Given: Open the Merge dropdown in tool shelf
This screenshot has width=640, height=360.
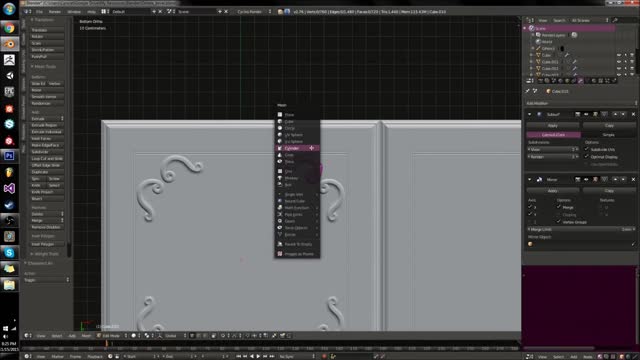Looking at the screenshot, I should 47,220.
